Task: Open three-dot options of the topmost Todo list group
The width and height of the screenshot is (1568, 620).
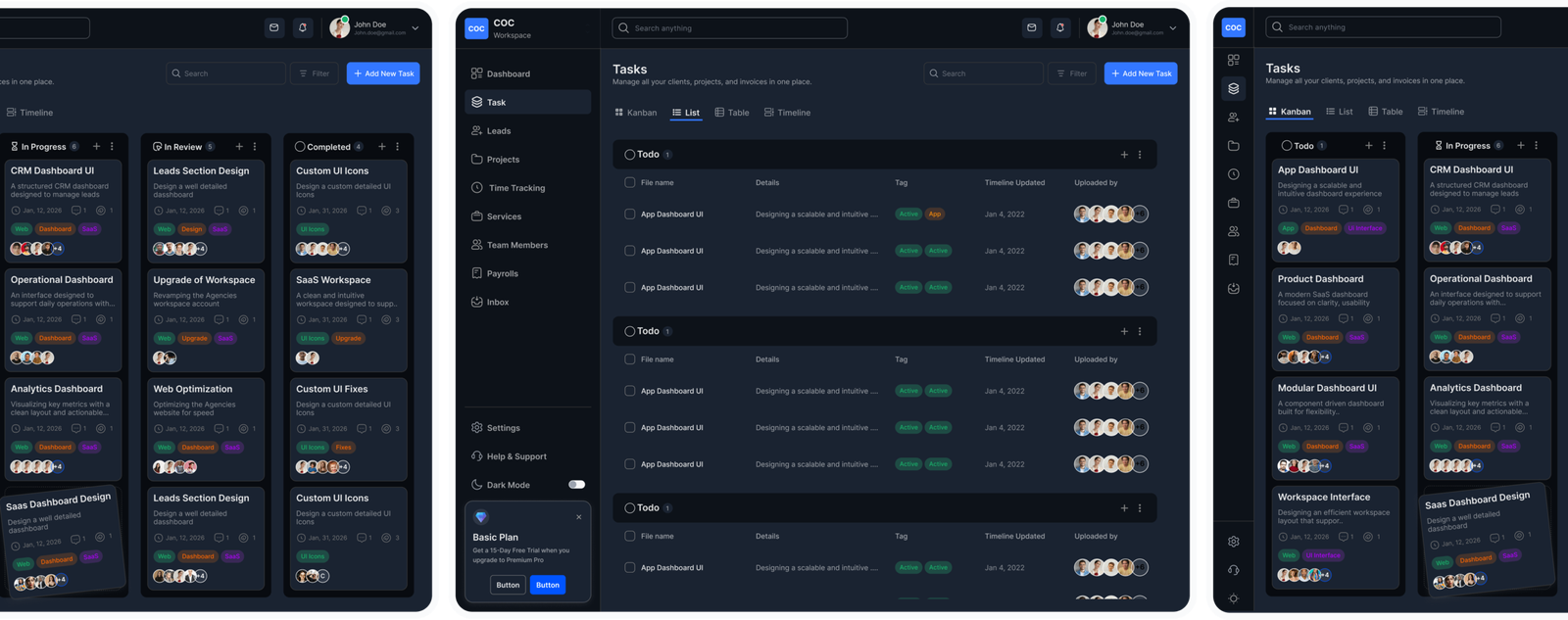Action: pyautogui.click(x=1140, y=155)
